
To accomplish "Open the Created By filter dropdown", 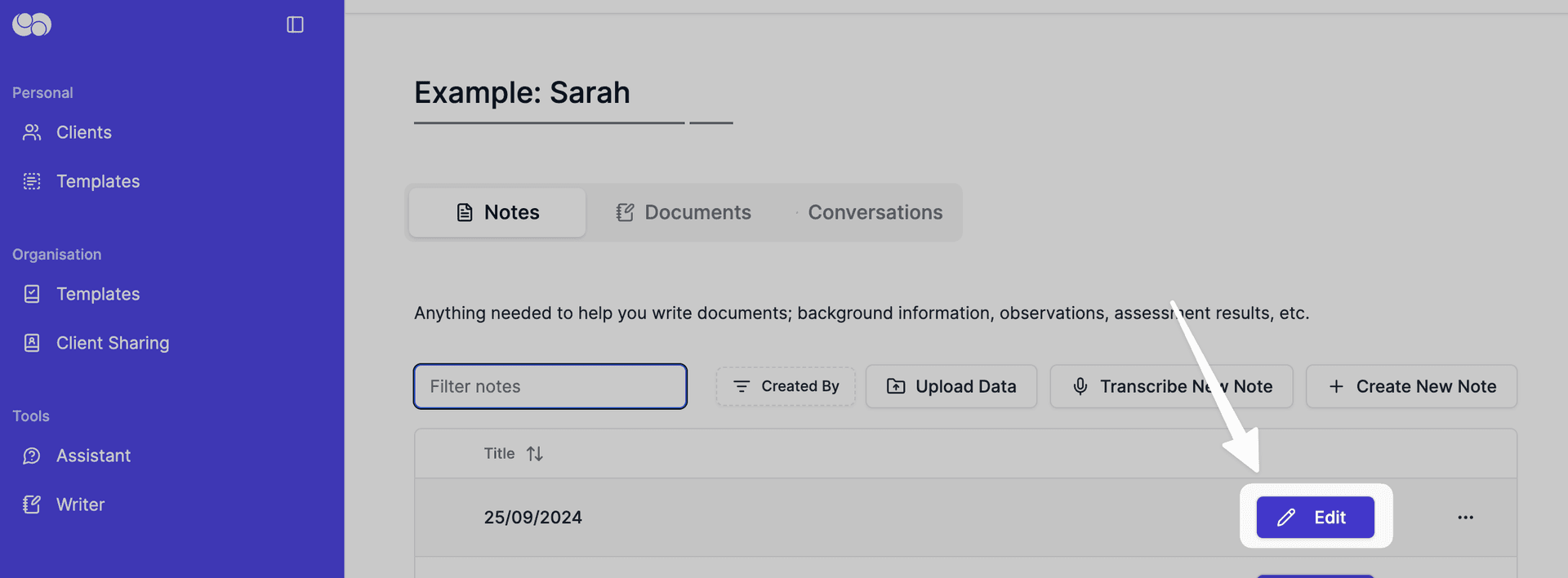I will point(786,386).
